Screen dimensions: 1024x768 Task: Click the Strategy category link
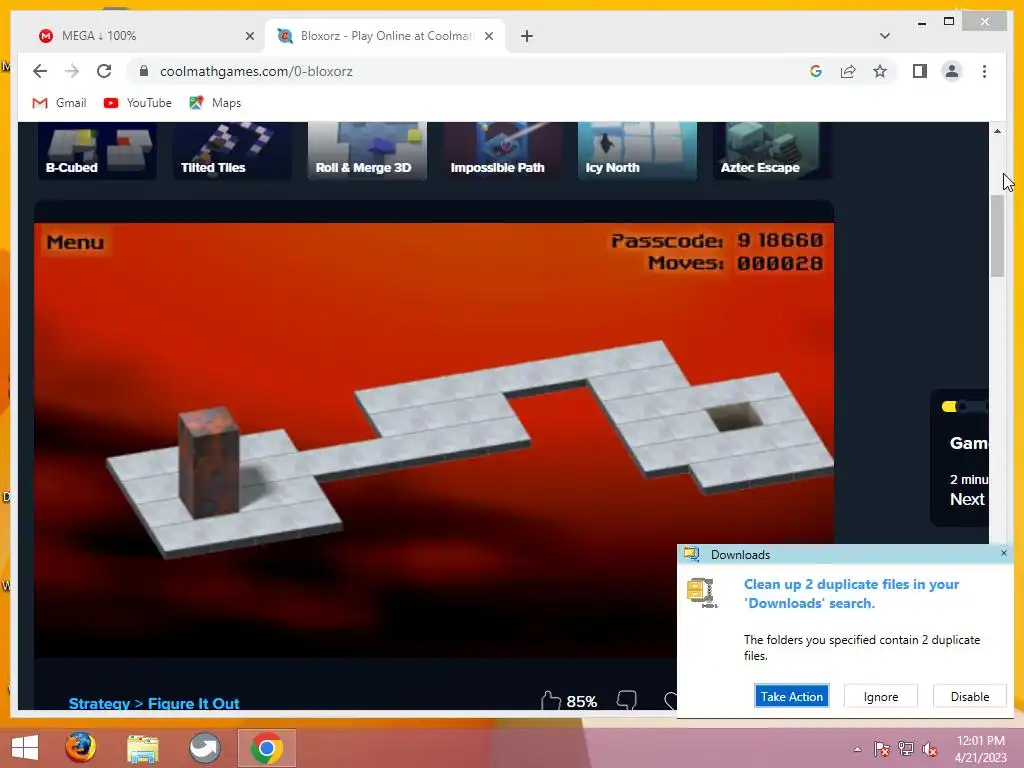pos(99,703)
